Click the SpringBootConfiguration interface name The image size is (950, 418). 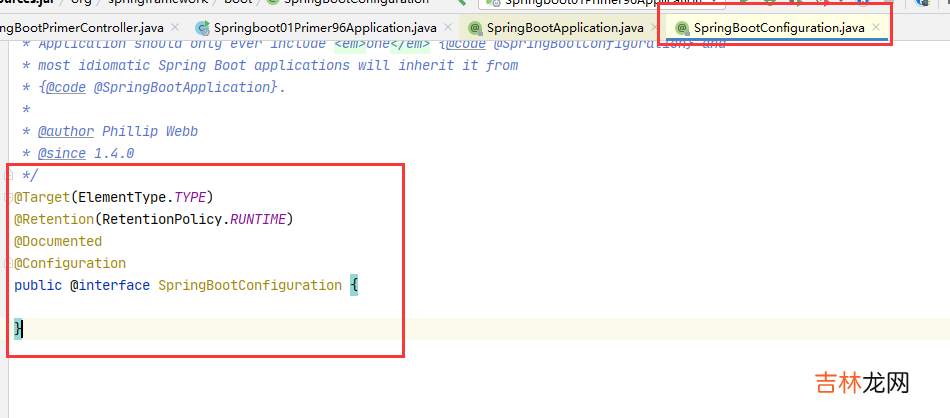pyautogui.click(x=249, y=285)
